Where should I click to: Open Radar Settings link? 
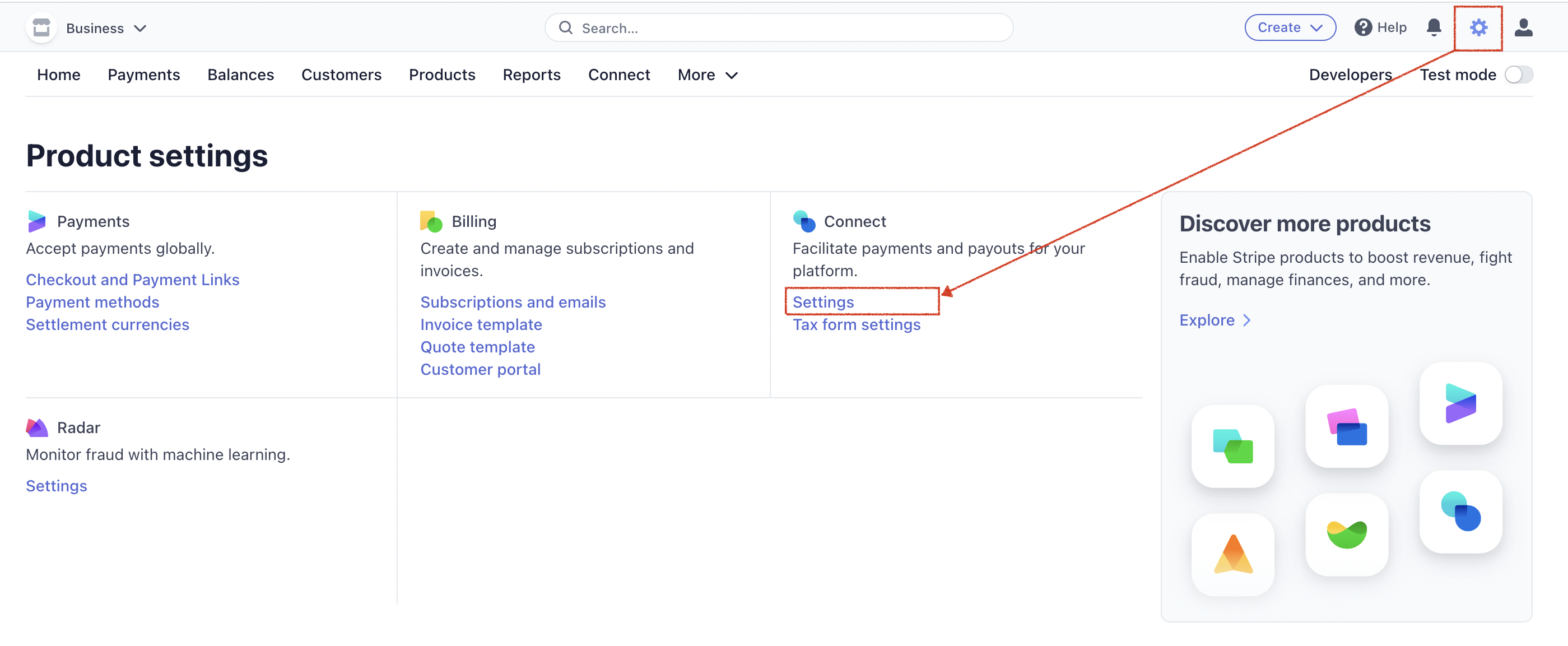coord(57,486)
